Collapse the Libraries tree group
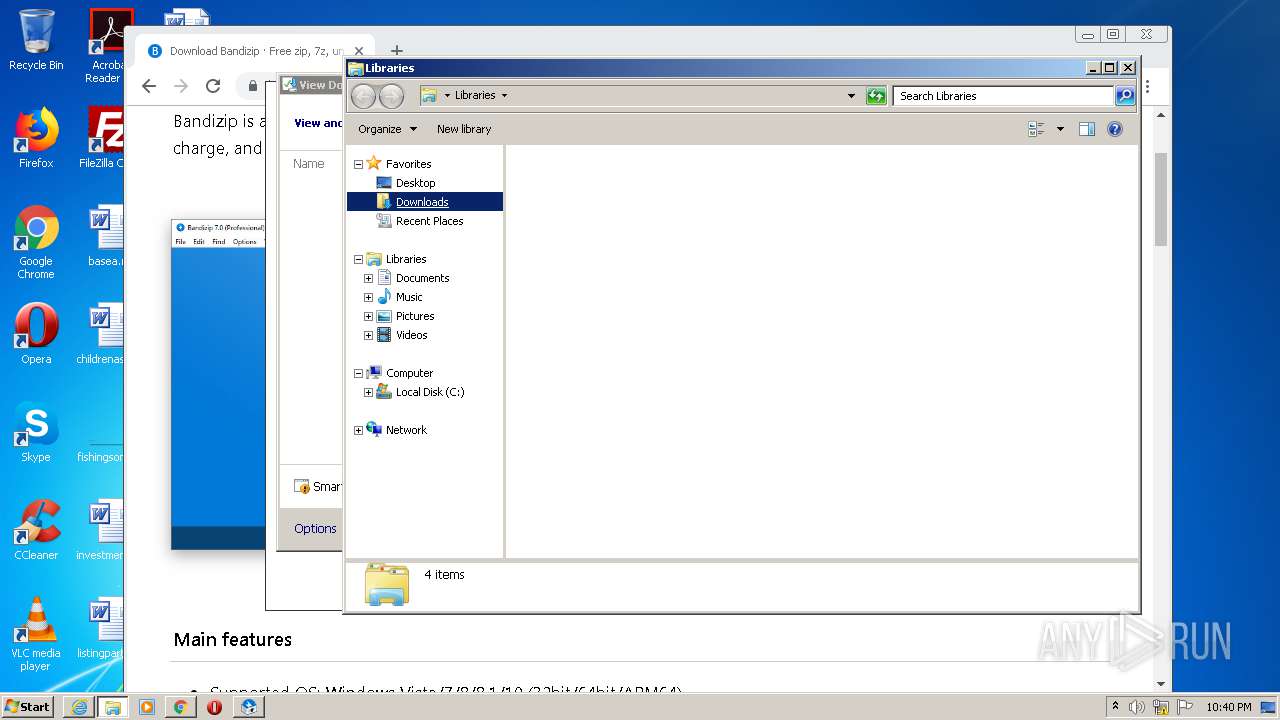1280x720 pixels. 358,259
